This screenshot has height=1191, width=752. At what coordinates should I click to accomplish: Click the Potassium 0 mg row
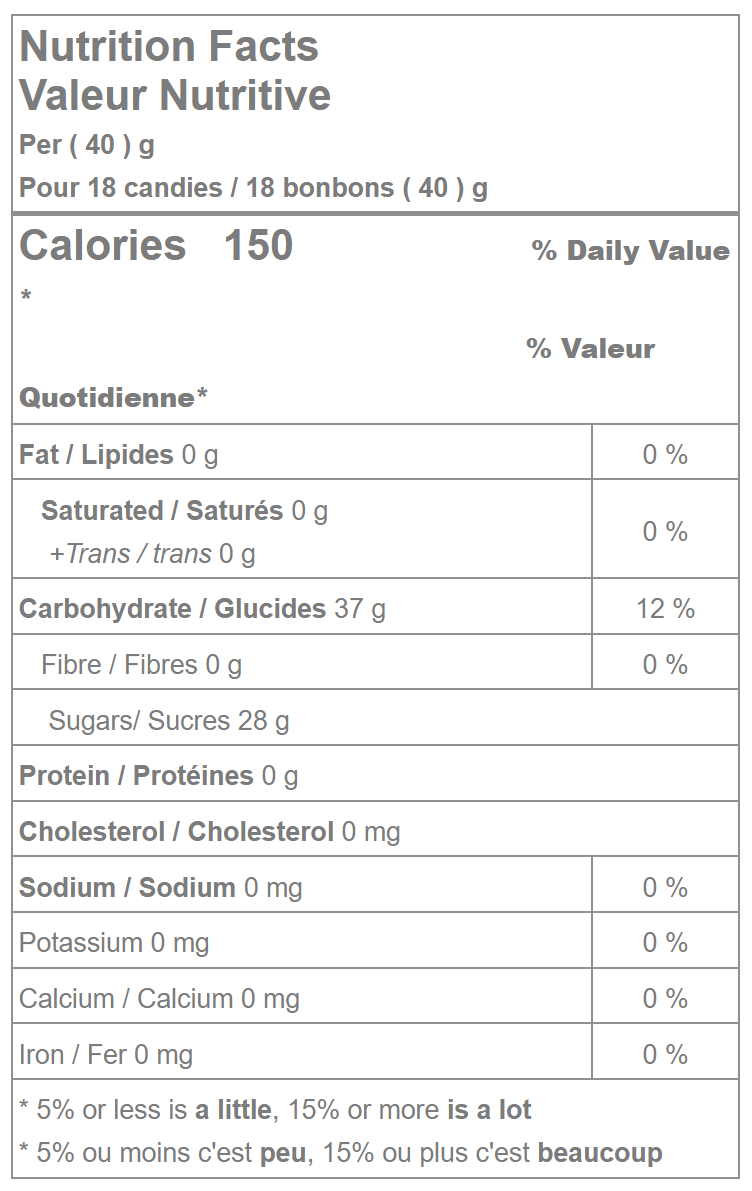click(114, 943)
